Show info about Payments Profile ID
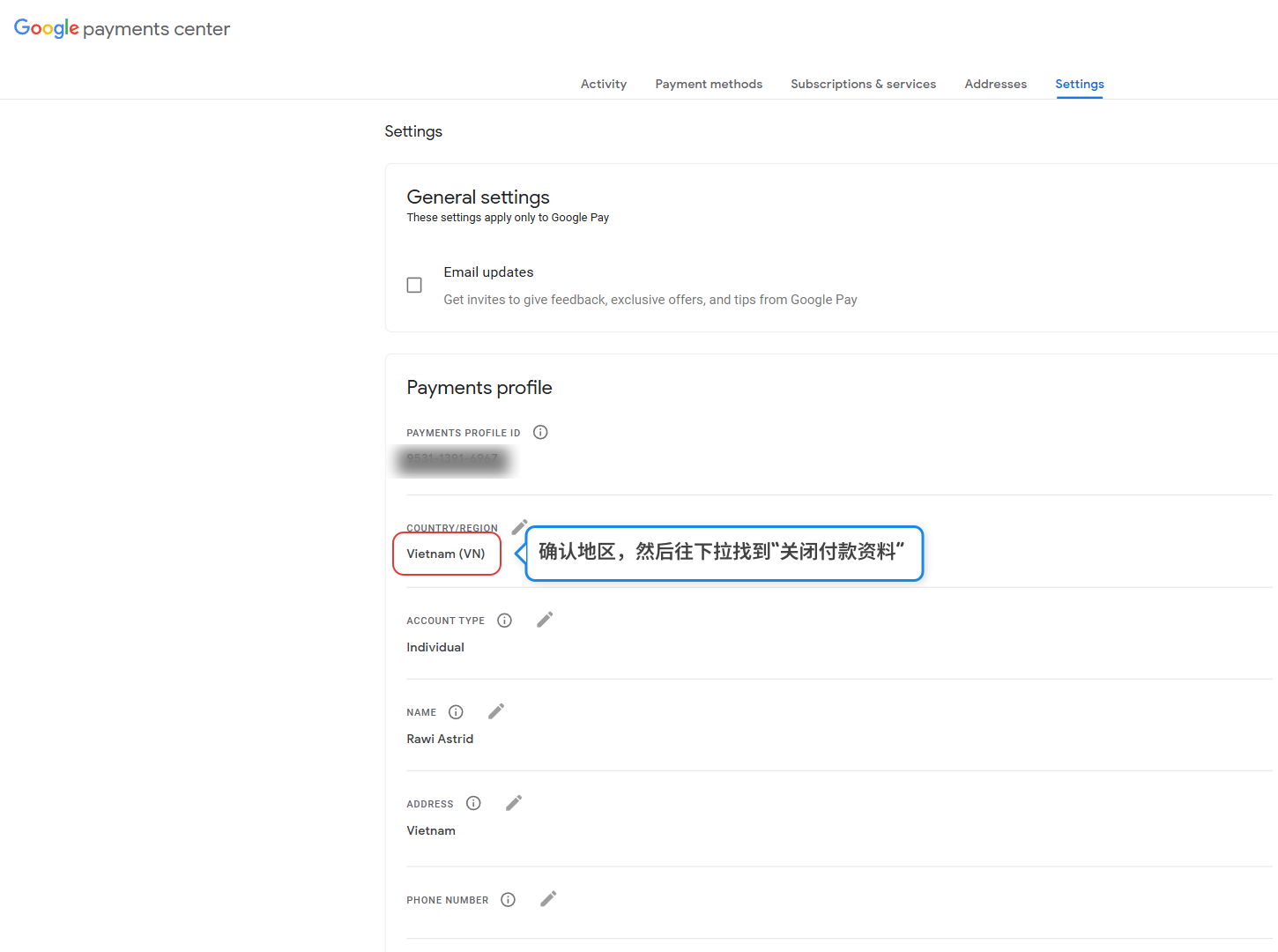 pos(540,432)
